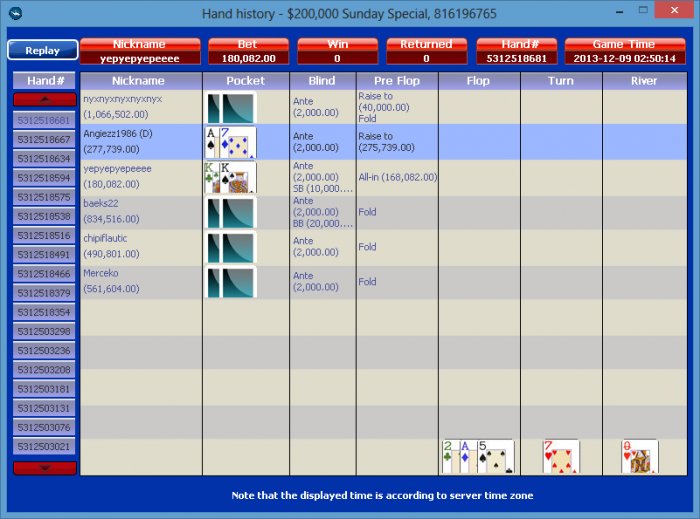The height and width of the screenshot is (519, 700).
Task: Click the flop cards 2, A, 5
Action: point(478,457)
